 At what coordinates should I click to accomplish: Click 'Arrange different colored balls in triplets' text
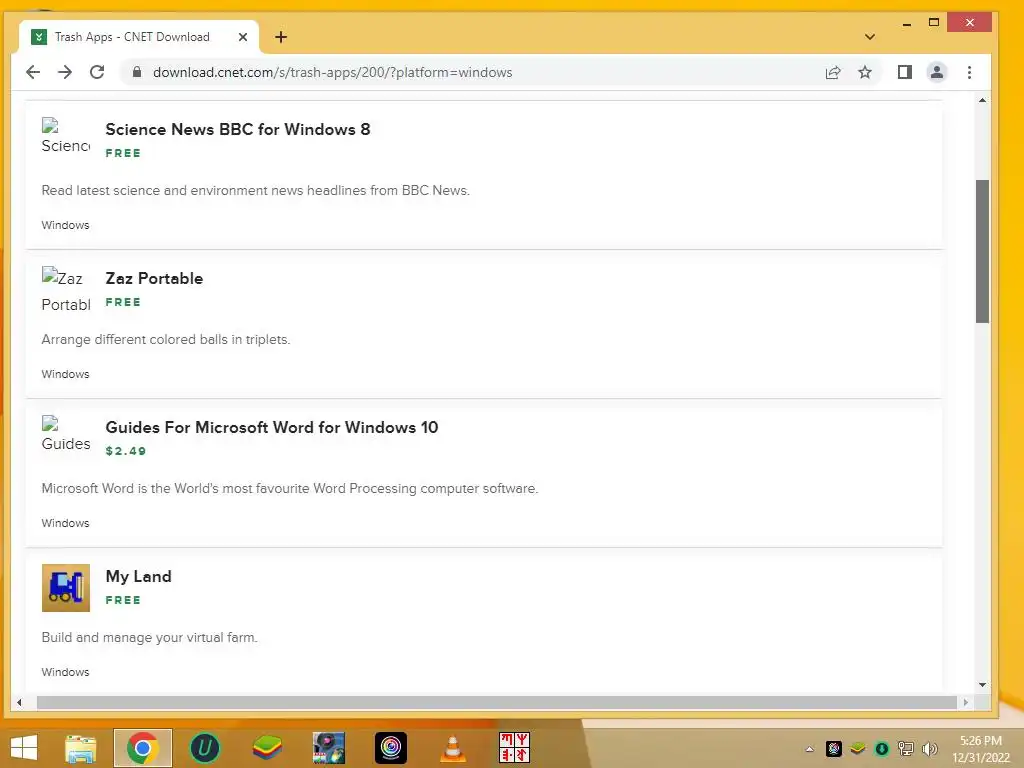tap(166, 340)
